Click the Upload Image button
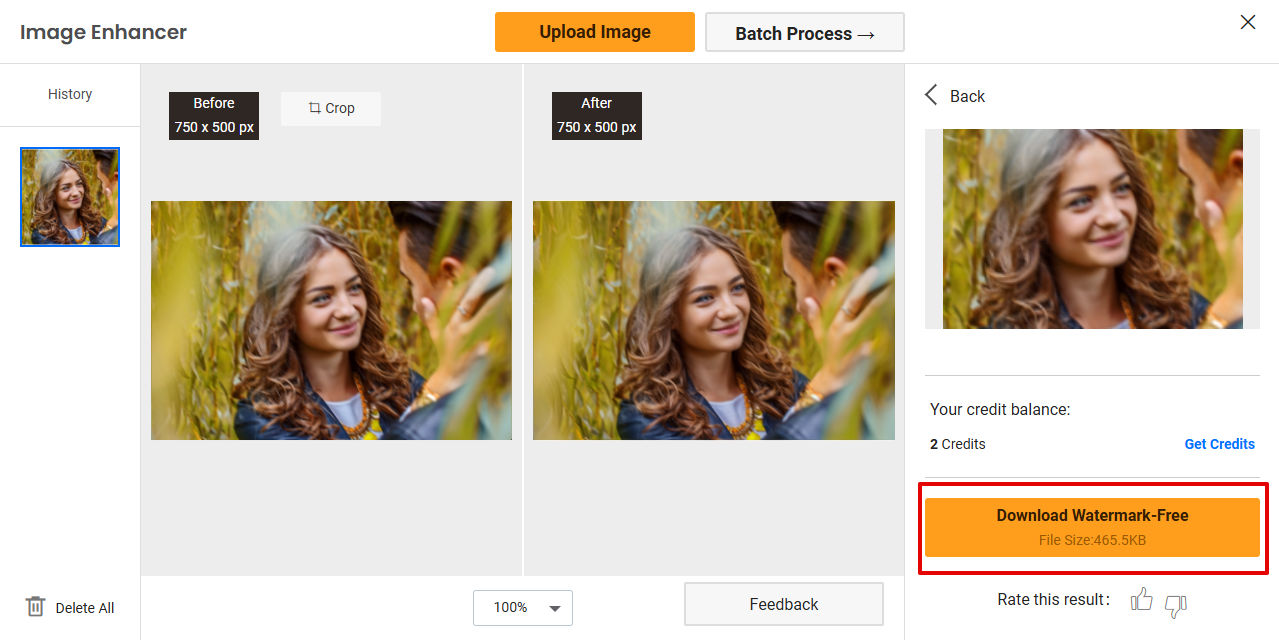The height and width of the screenshot is (640, 1279). tap(594, 32)
